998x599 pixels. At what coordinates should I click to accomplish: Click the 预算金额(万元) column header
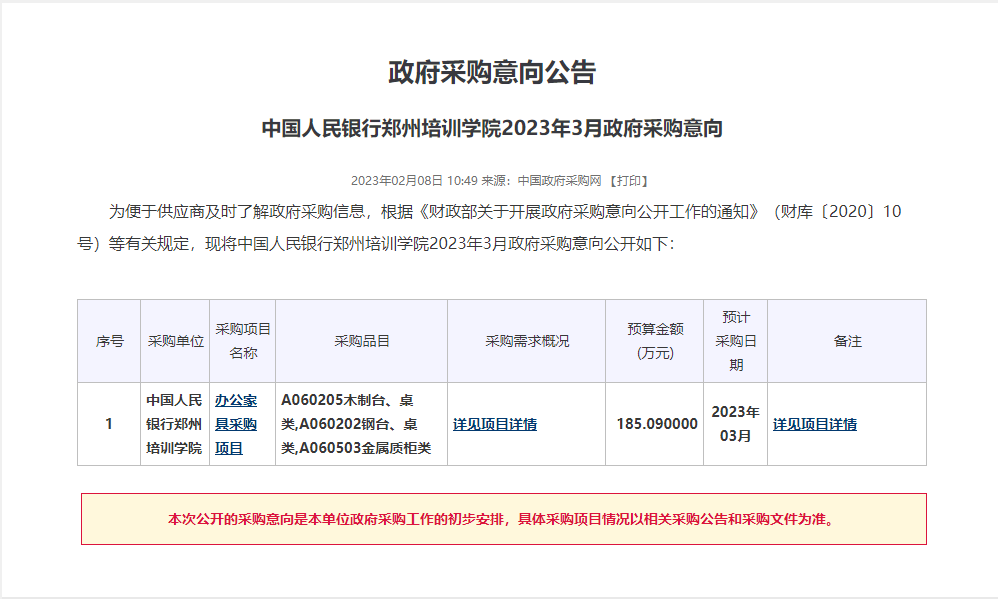655,341
